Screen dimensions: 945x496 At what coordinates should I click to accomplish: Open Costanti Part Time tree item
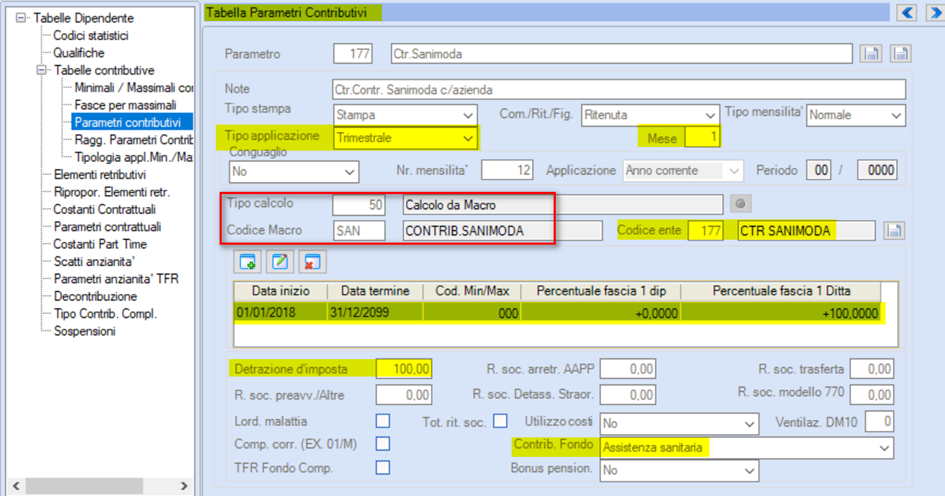pos(100,244)
